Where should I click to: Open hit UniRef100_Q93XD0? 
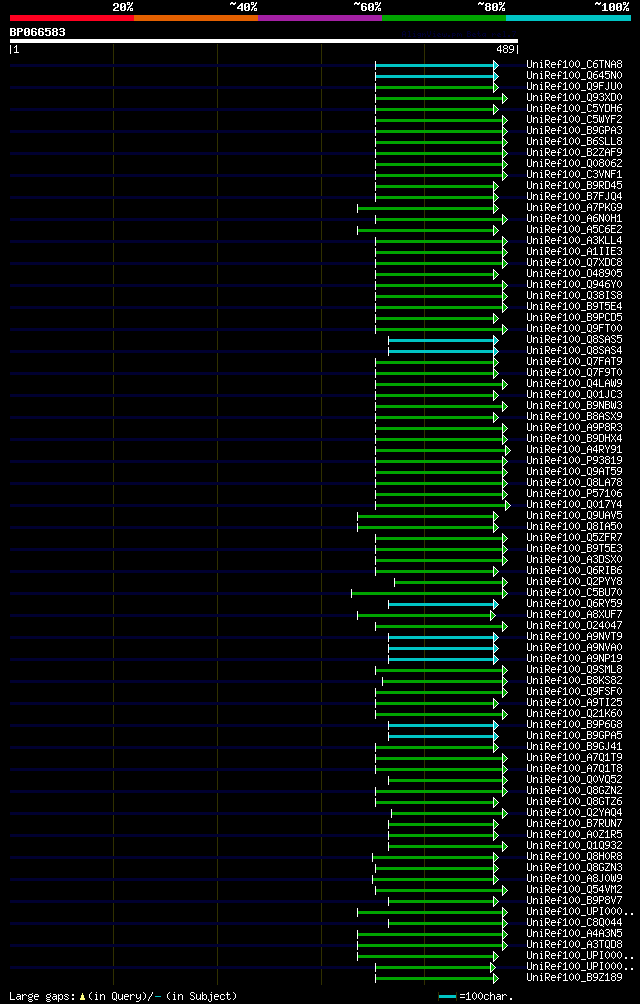click(x=573, y=97)
